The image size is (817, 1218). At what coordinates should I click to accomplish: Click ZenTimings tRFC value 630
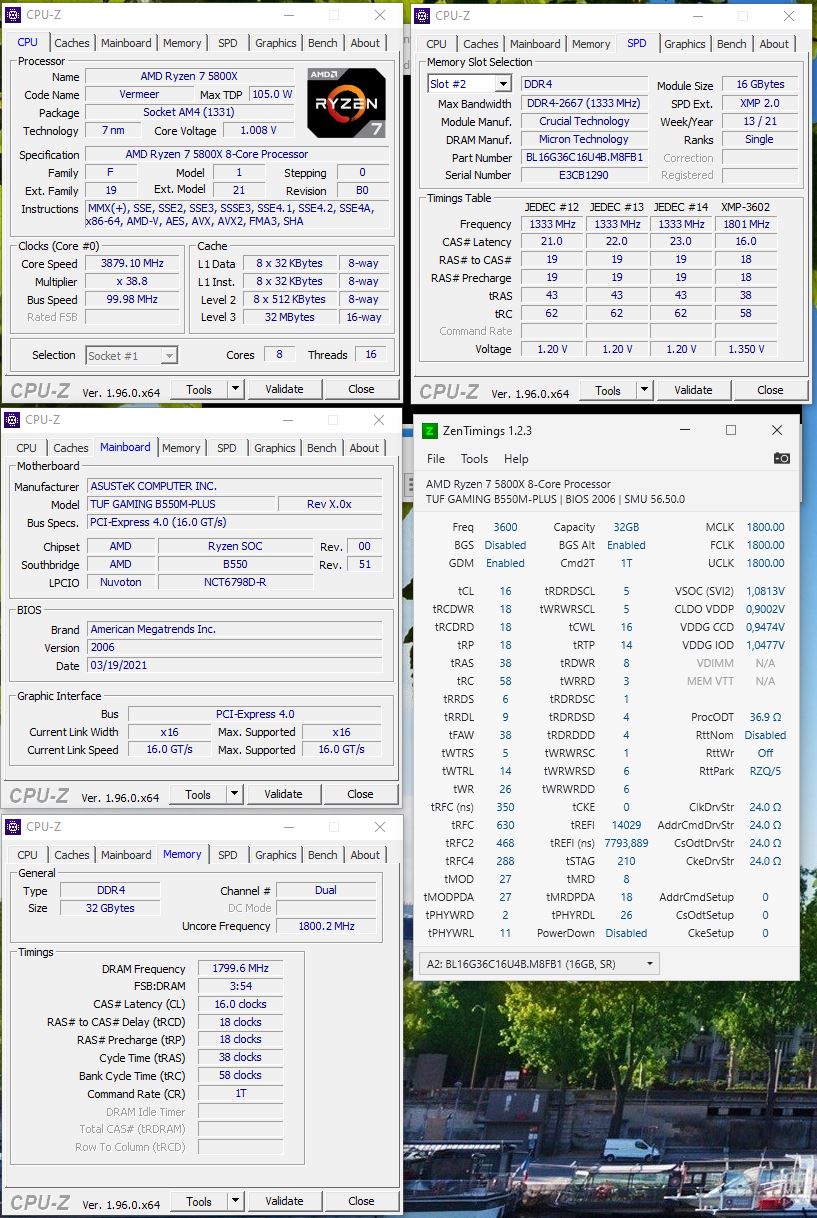(x=505, y=825)
